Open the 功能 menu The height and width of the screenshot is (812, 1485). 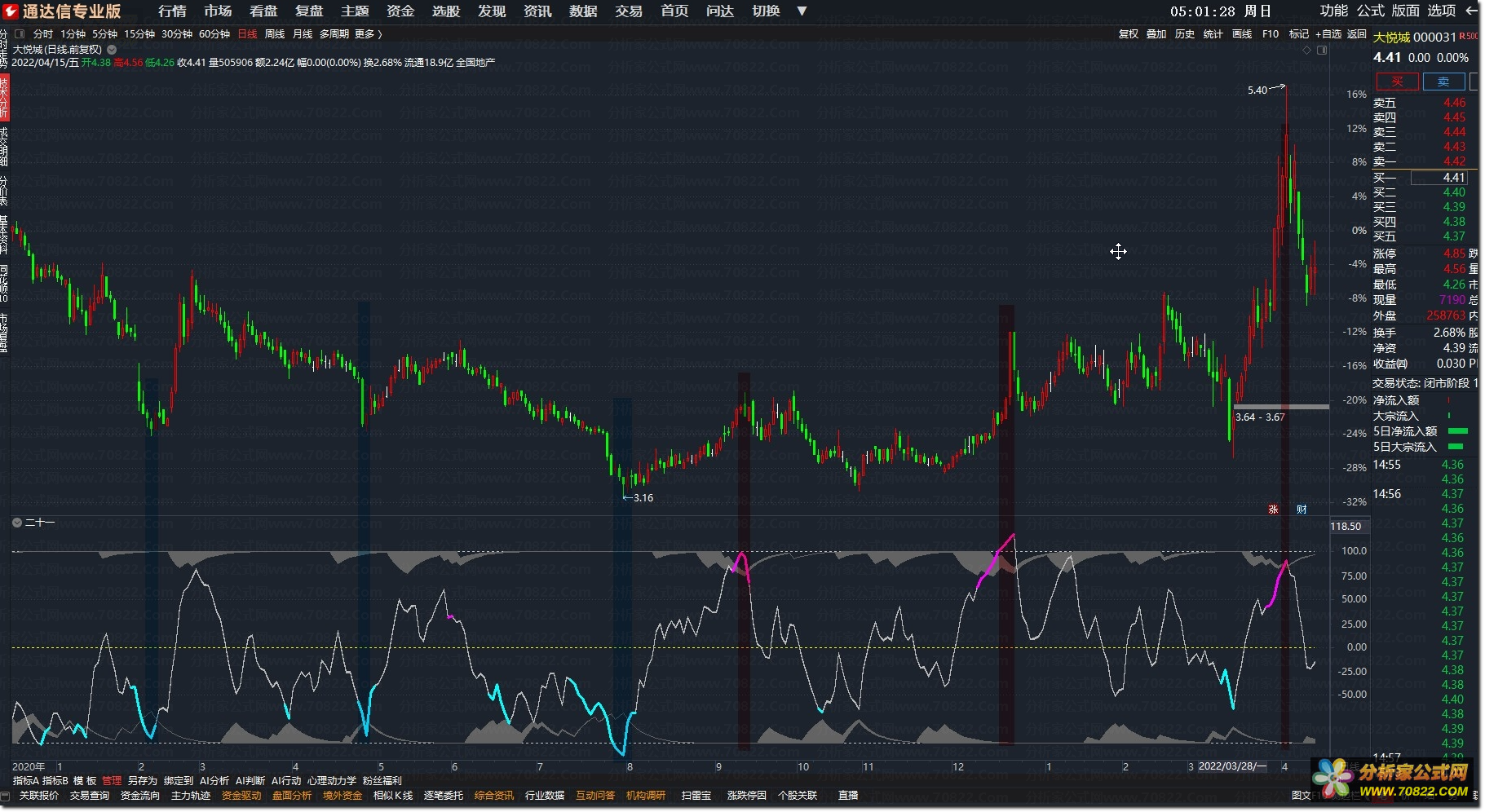pyautogui.click(x=1334, y=11)
